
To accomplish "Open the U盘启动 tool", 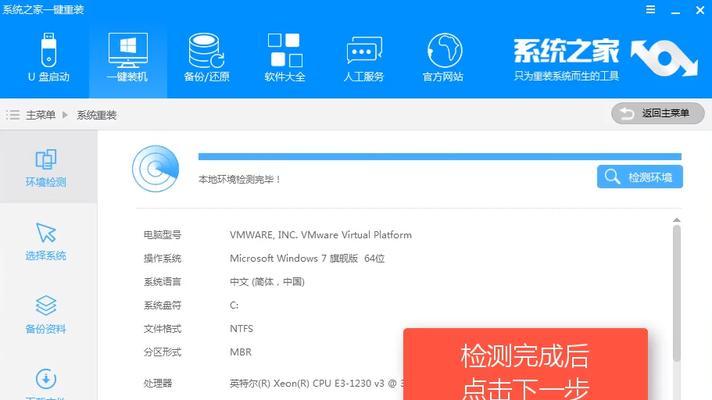I will pyautogui.click(x=49, y=58).
